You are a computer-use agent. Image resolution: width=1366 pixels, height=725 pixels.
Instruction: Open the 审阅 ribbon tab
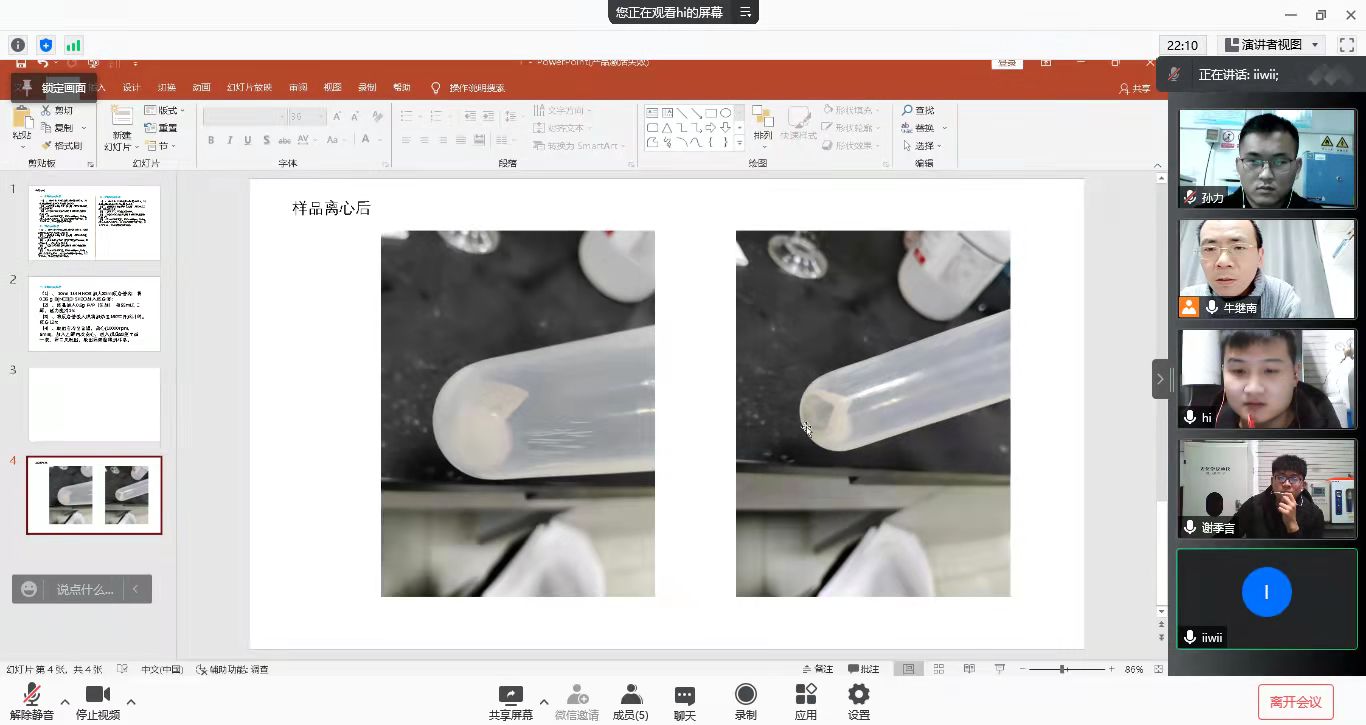coord(298,88)
